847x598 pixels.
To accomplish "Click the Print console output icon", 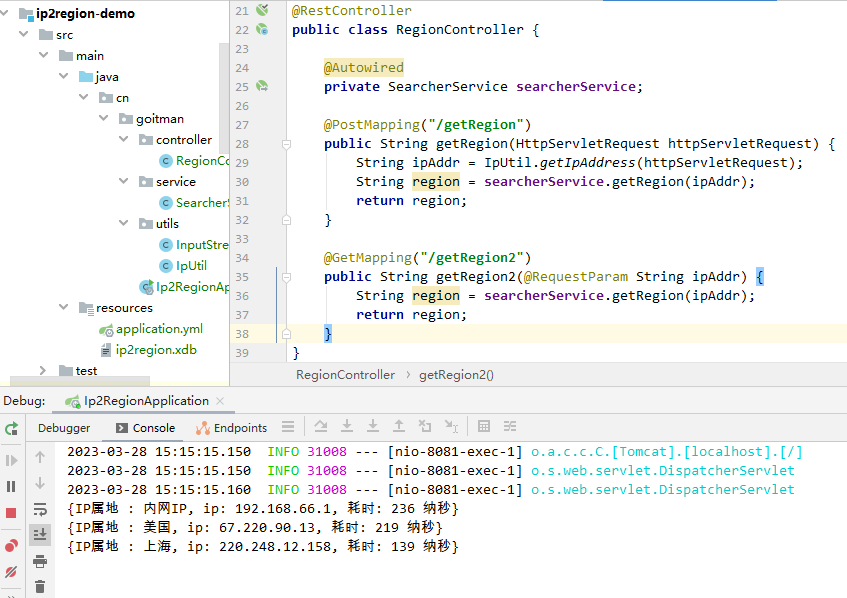I will (x=40, y=560).
